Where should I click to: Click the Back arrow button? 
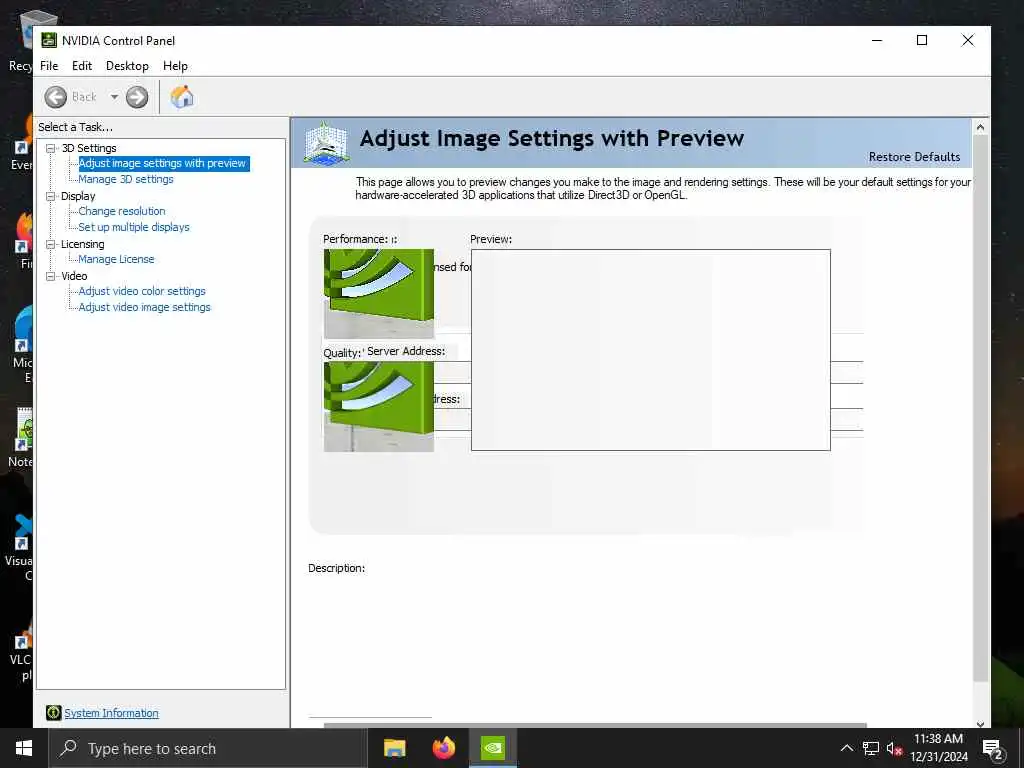[56, 97]
